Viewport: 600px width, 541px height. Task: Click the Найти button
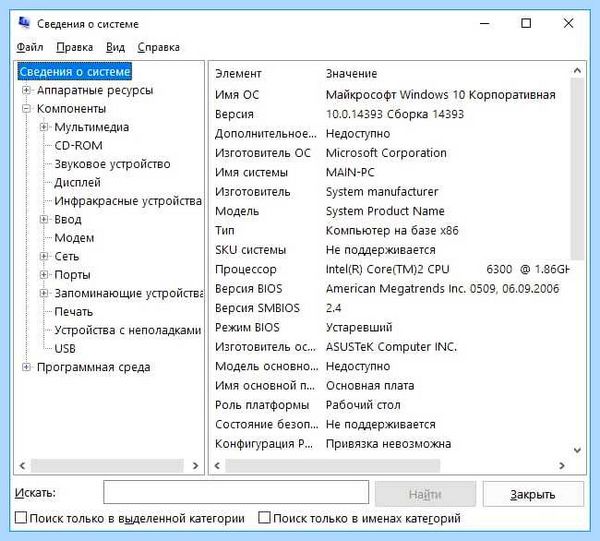tap(425, 494)
